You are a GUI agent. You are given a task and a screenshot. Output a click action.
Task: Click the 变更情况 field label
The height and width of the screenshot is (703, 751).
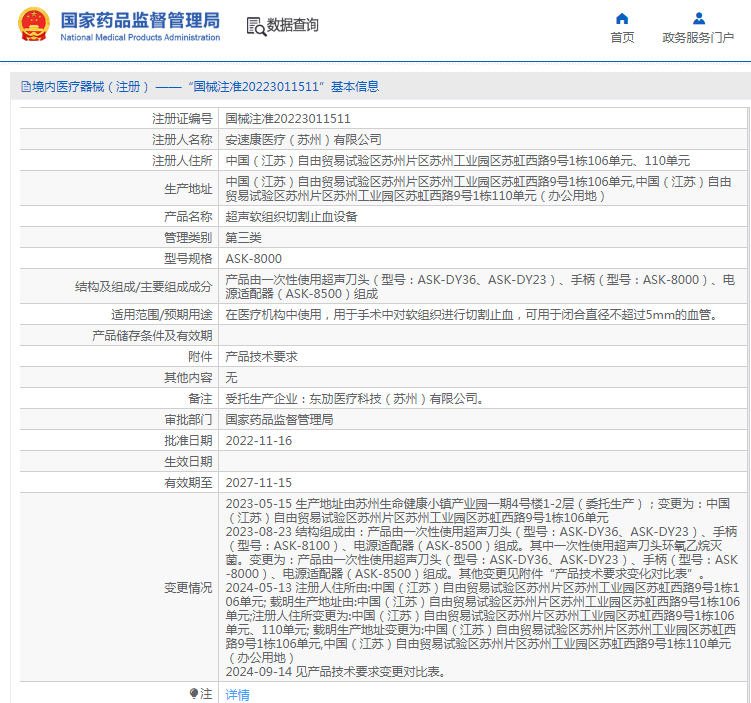click(188, 588)
